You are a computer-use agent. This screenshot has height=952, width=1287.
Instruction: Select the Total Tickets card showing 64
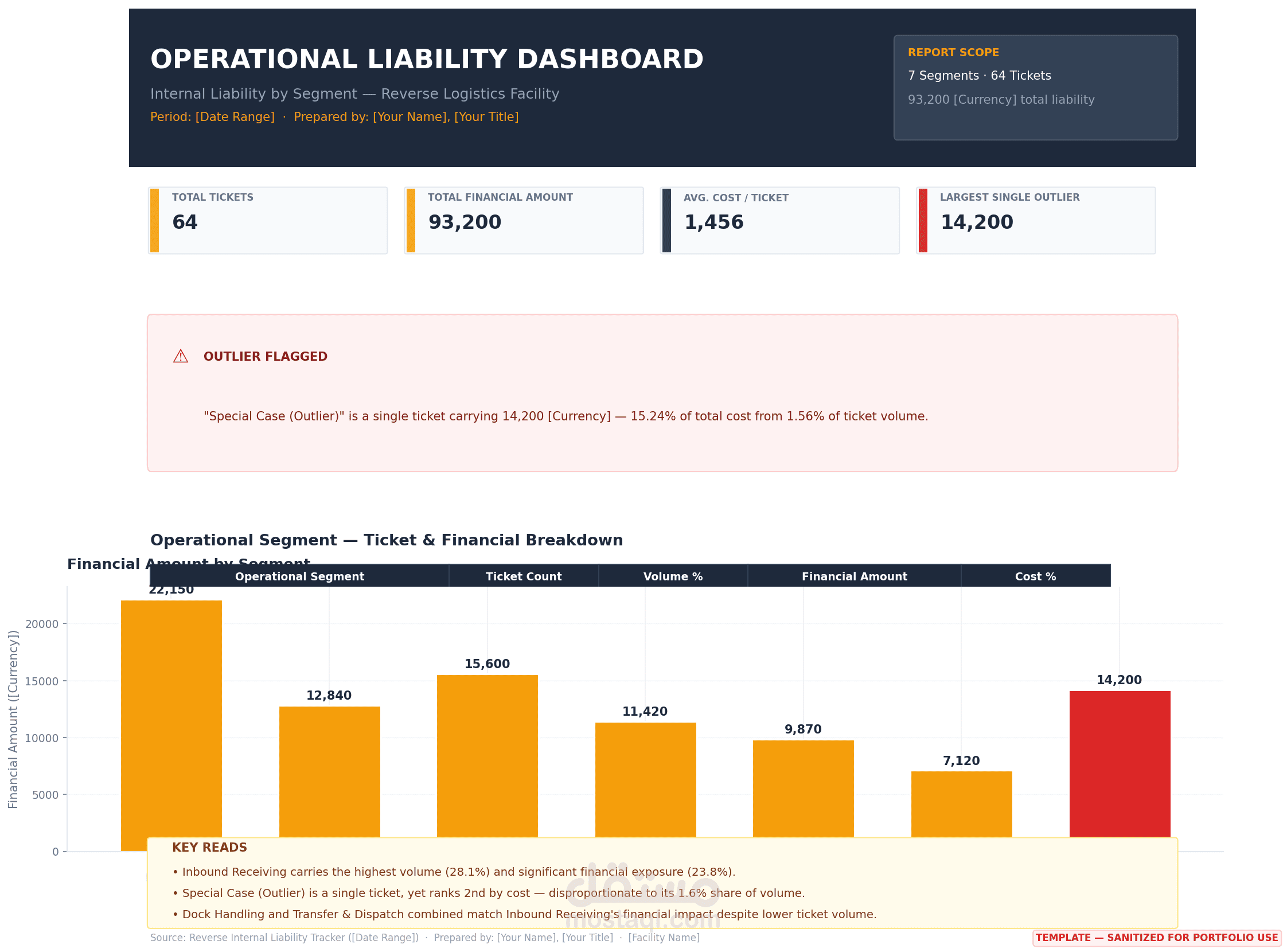(267, 220)
